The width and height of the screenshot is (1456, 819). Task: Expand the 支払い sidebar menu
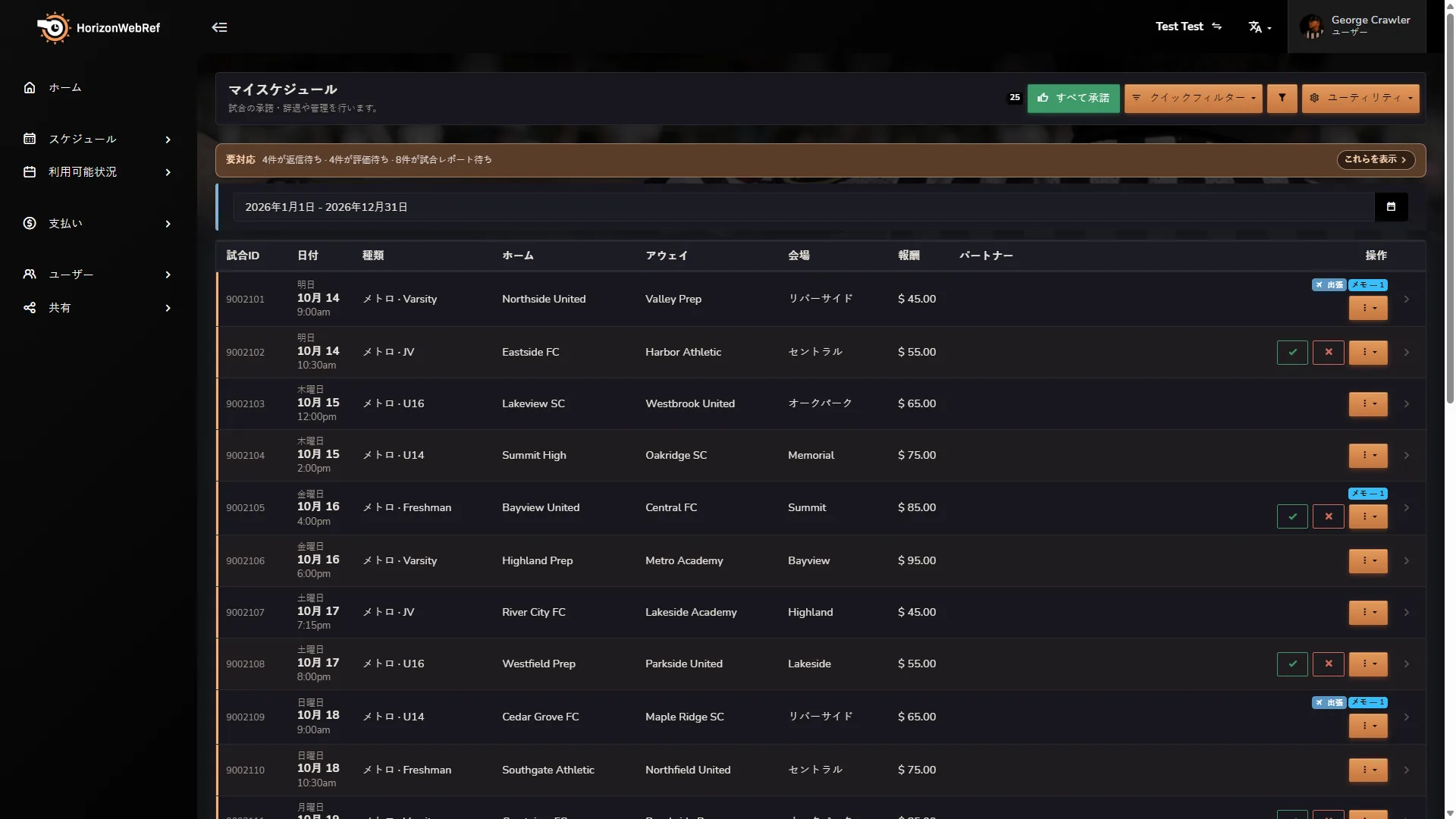(99, 224)
